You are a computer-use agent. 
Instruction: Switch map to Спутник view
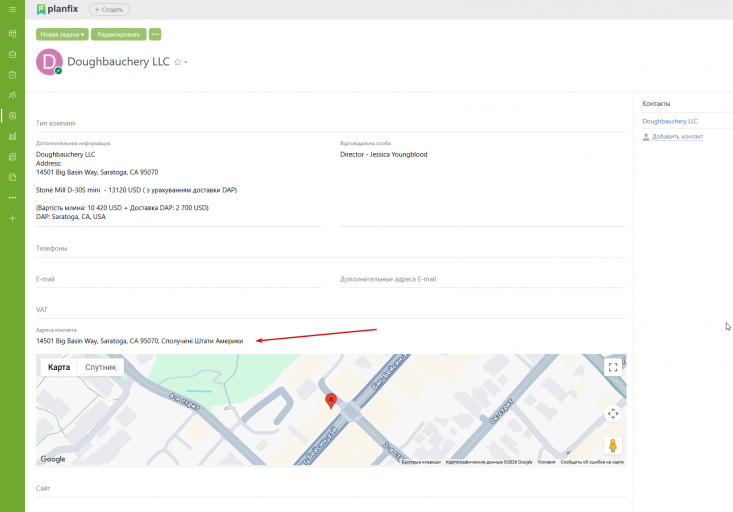(101, 367)
